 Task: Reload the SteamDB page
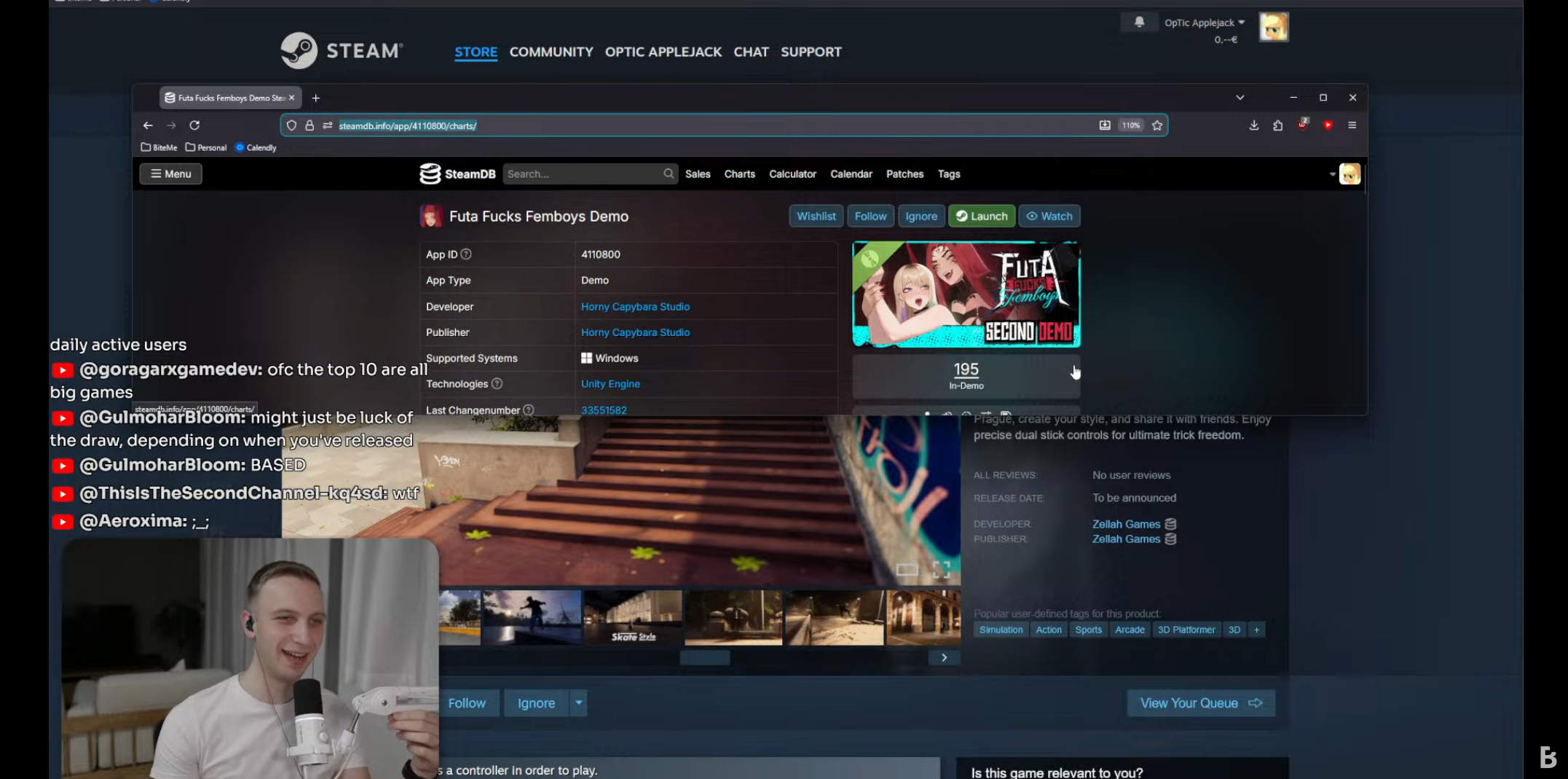click(x=194, y=125)
